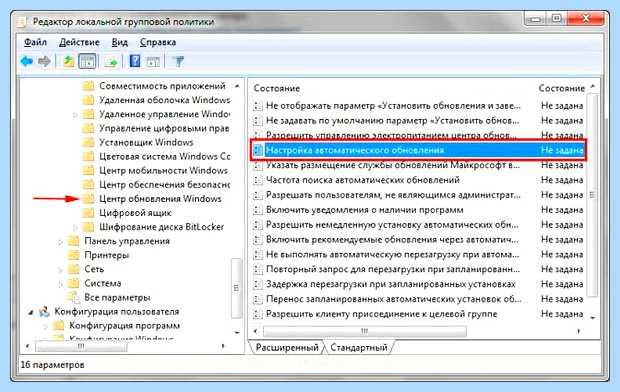Screen dimensions: 620x392
Task: Click the tree pane horizontal scrollbar thumb
Action: 81,347
